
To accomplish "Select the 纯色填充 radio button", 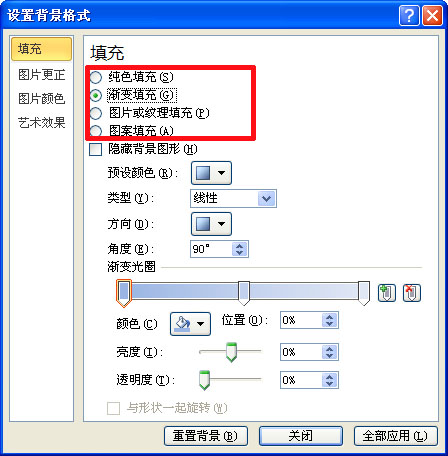I will 96,77.
